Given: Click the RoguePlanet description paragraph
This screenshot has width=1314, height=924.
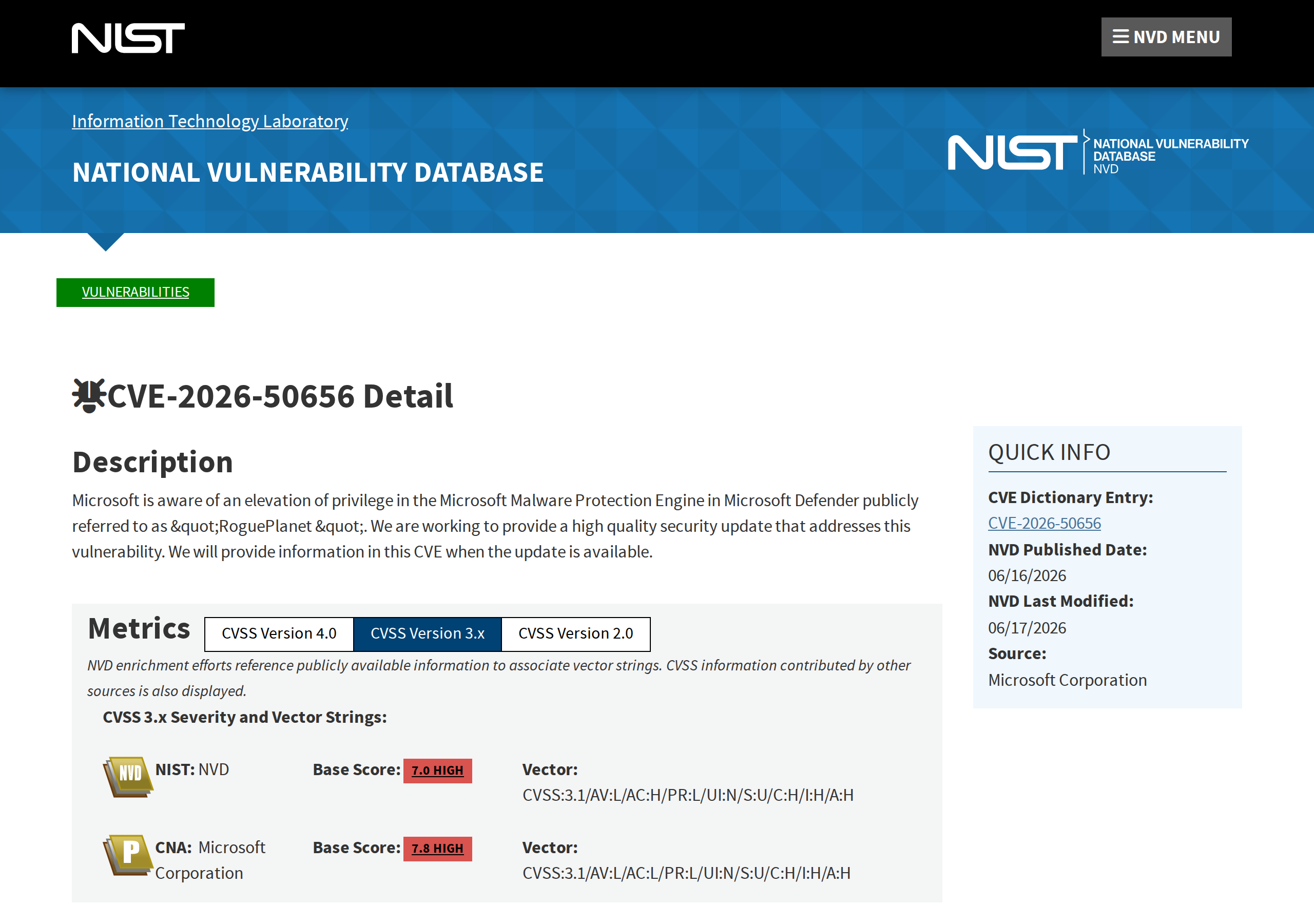Looking at the screenshot, I should pos(495,526).
